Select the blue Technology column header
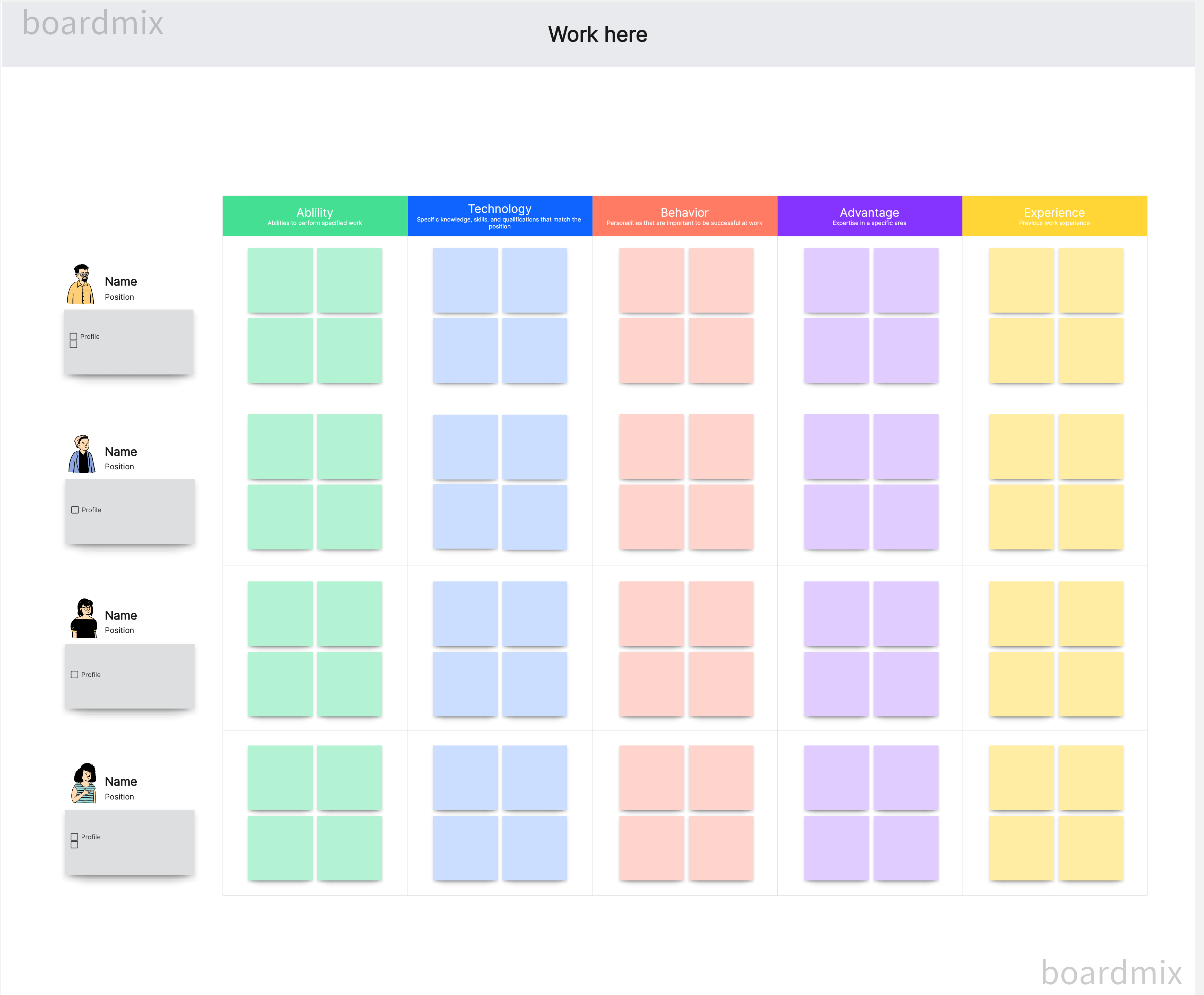The height and width of the screenshot is (995, 1204). click(x=499, y=216)
